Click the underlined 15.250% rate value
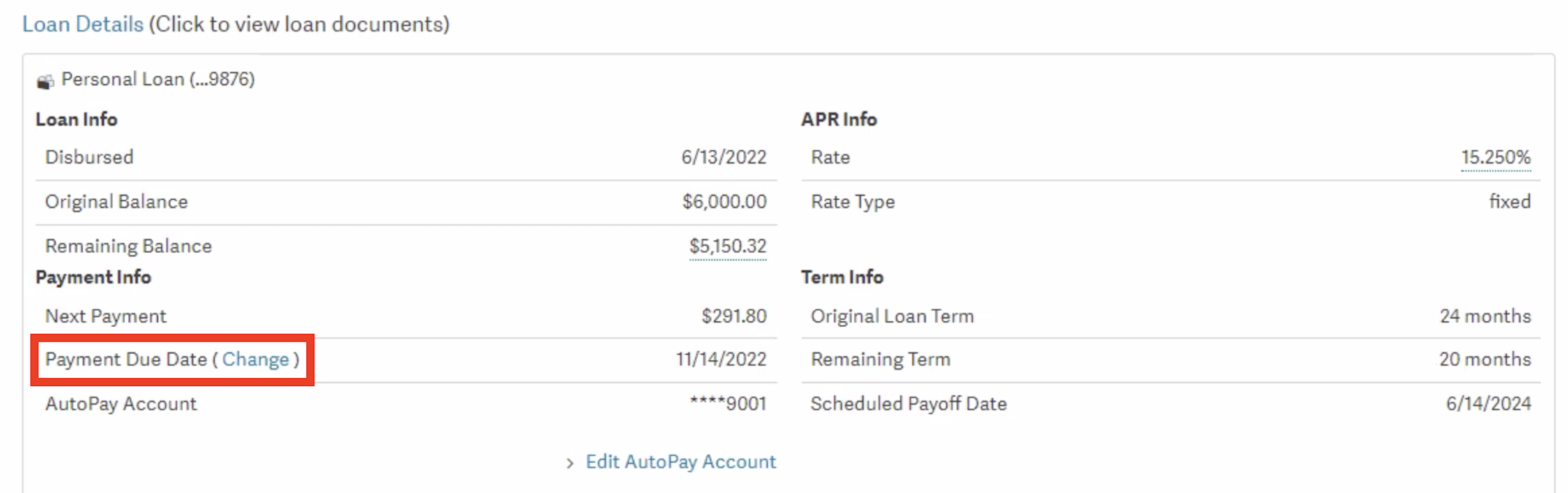 point(1496,158)
